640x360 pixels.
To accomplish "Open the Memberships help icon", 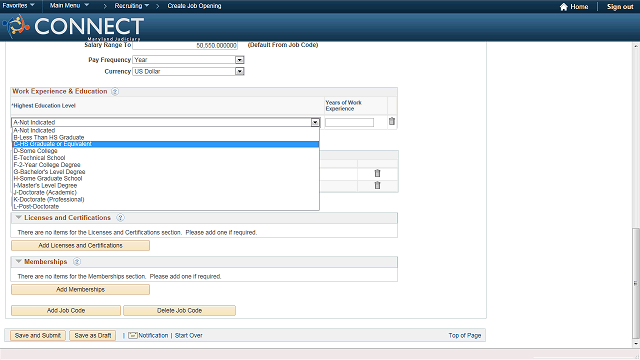I will [x=77, y=262].
